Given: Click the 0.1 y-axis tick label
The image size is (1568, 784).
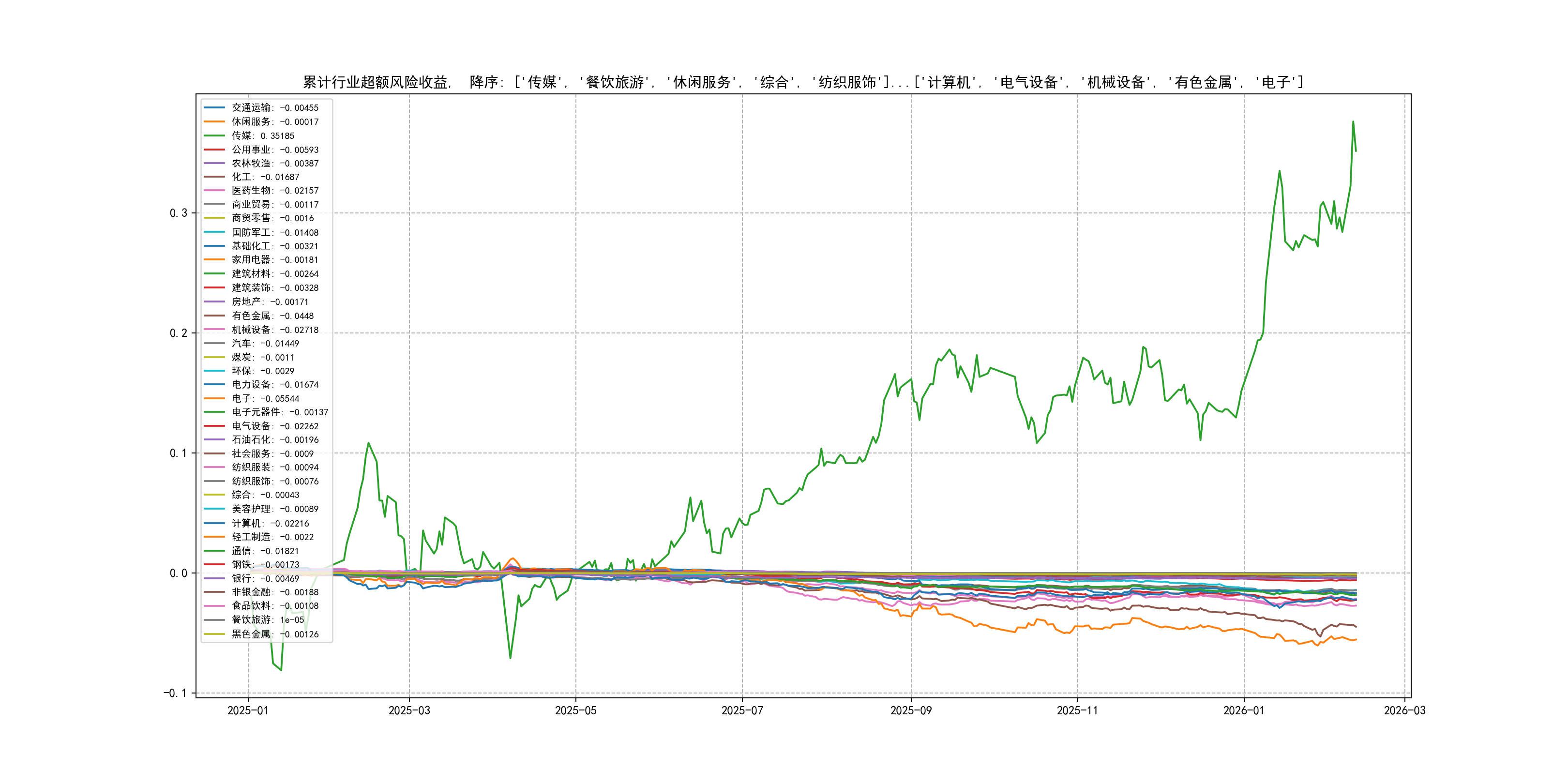Looking at the screenshot, I should click(179, 453).
